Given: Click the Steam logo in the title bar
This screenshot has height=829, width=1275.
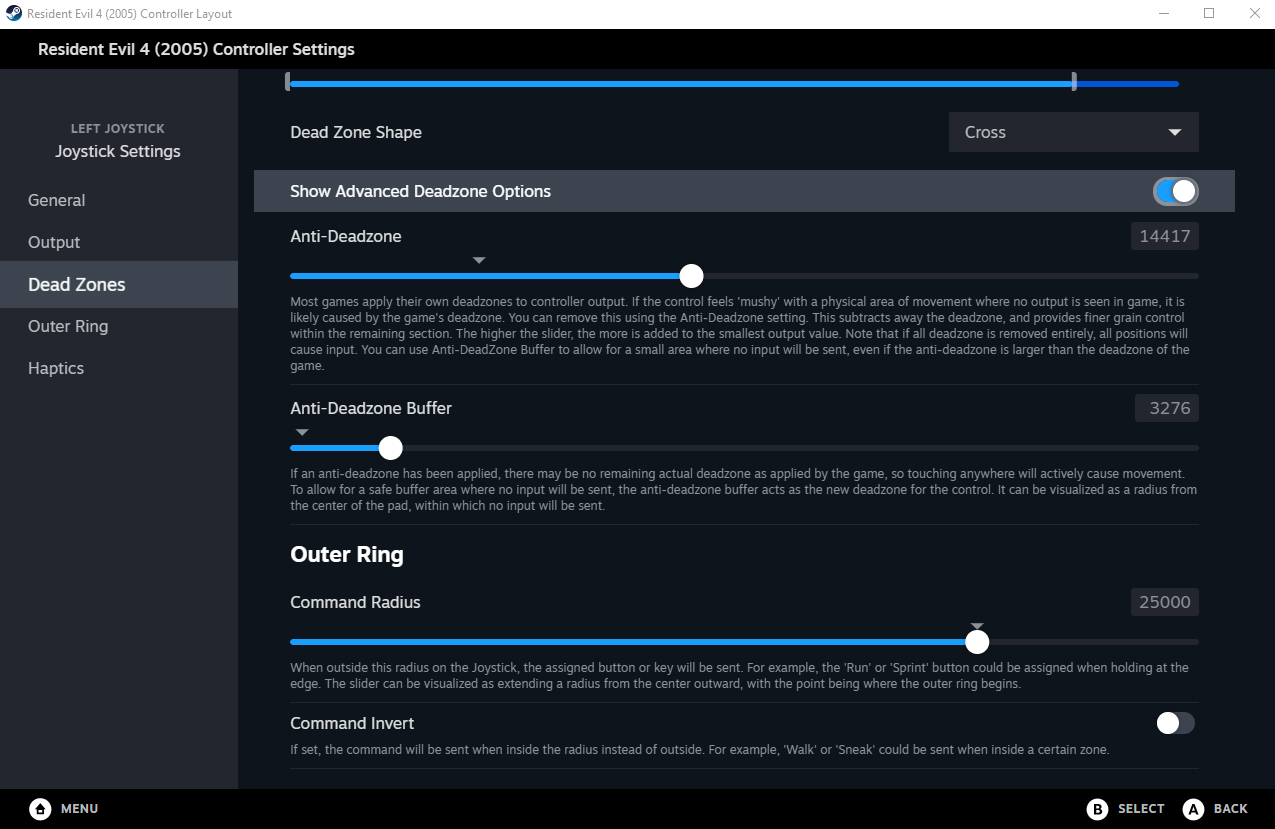Looking at the screenshot, I should tap(14, 14).
